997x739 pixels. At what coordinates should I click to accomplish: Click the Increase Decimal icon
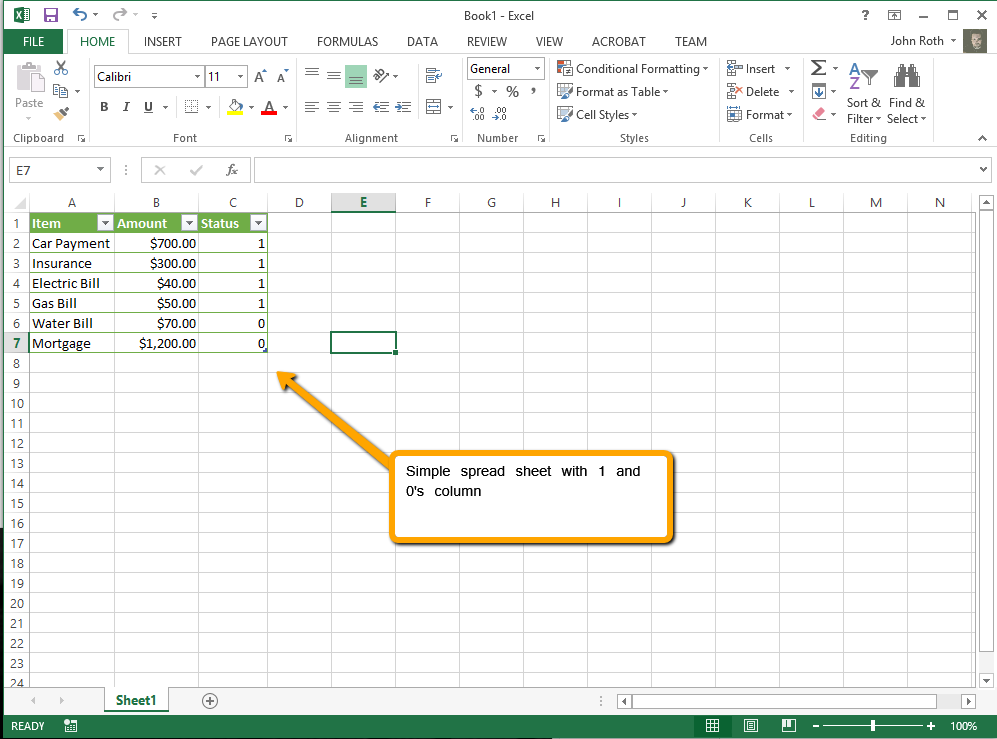[x=475, y=113]
